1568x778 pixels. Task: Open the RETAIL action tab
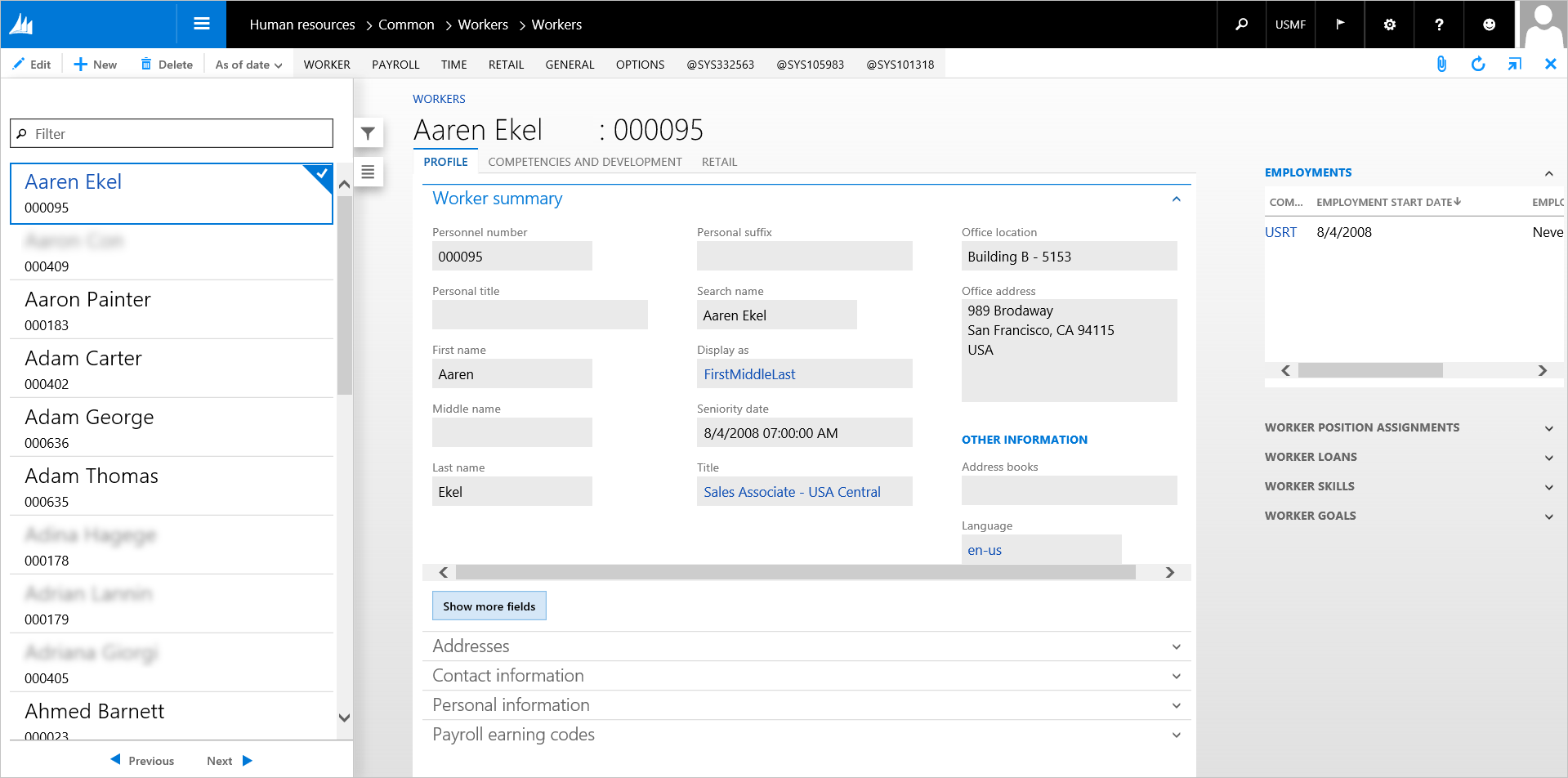[x=506, y=65]
